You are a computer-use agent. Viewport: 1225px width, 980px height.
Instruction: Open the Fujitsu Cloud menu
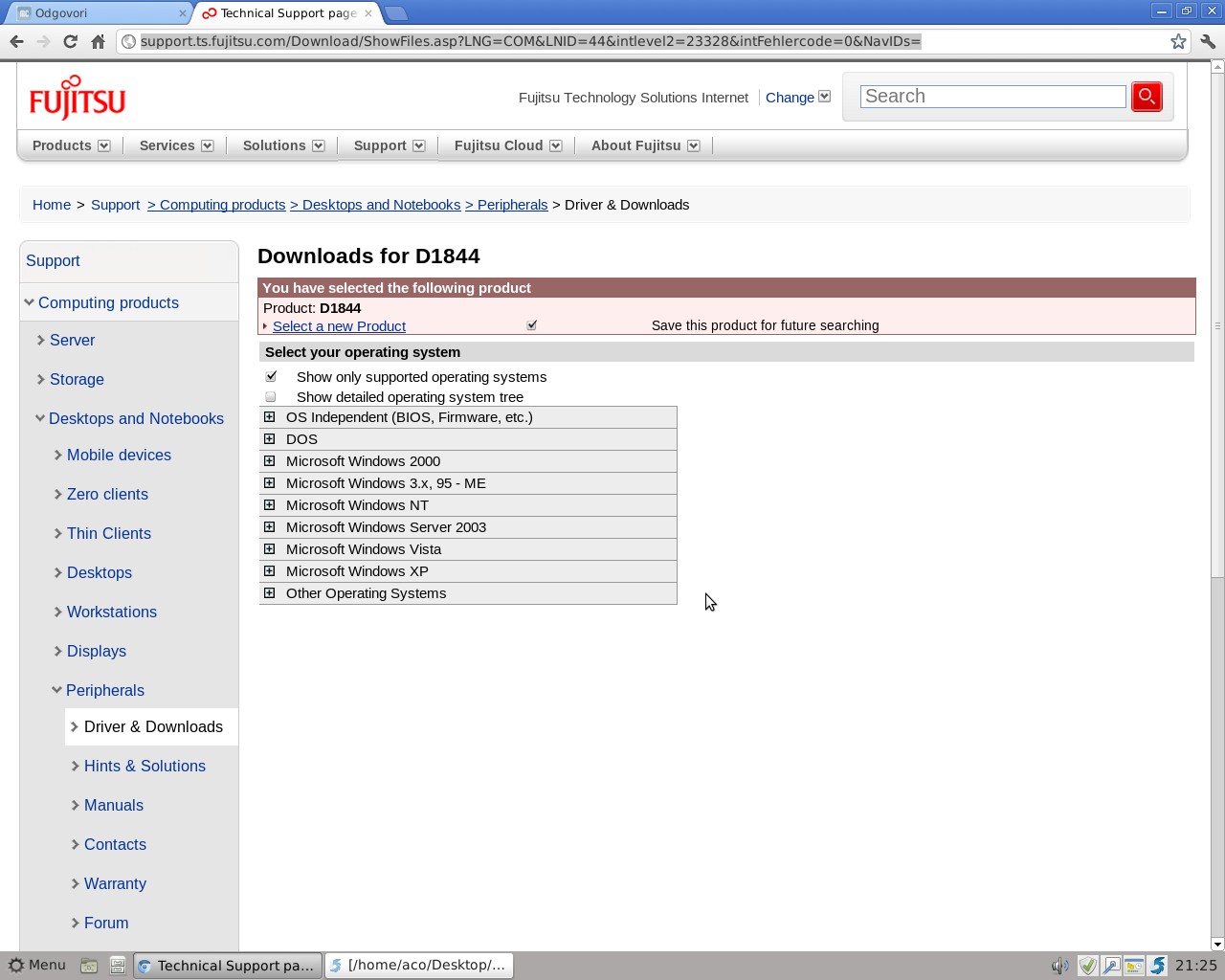(x=508, y=145)
